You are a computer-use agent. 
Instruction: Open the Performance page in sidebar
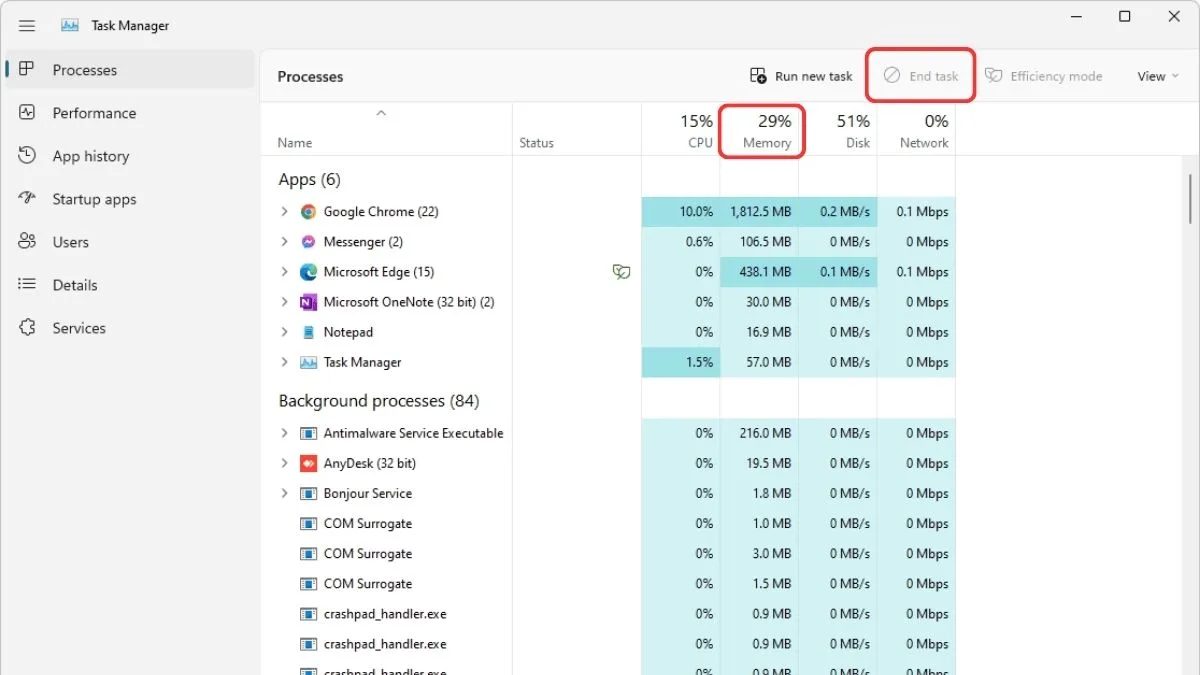tap(130, 113)
